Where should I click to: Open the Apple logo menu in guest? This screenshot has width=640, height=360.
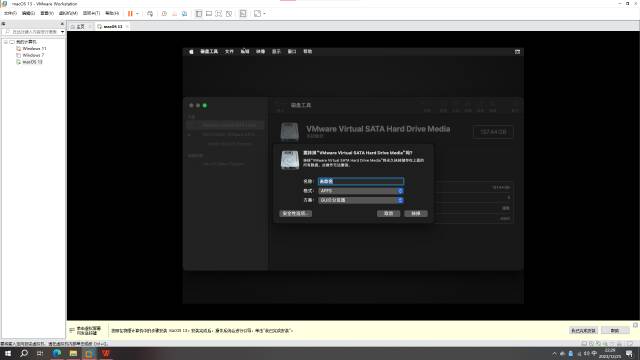pos(191,52)
